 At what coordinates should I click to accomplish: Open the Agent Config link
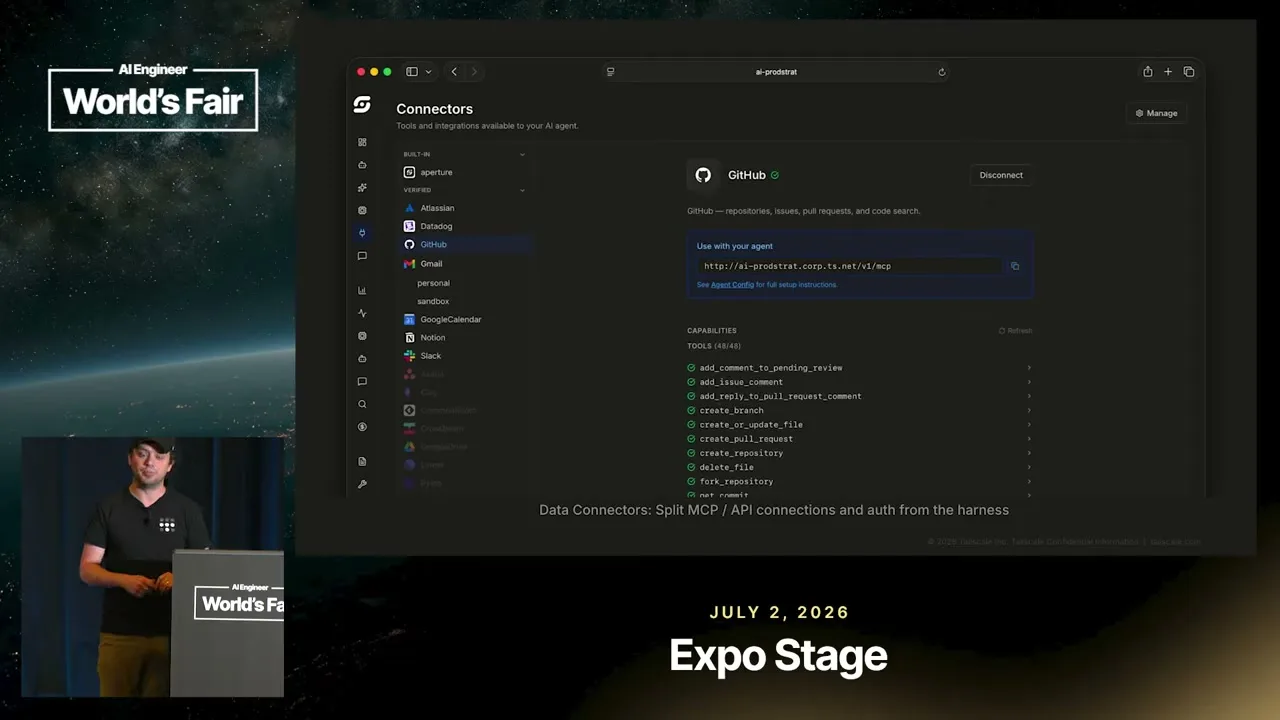pos(732,285)
